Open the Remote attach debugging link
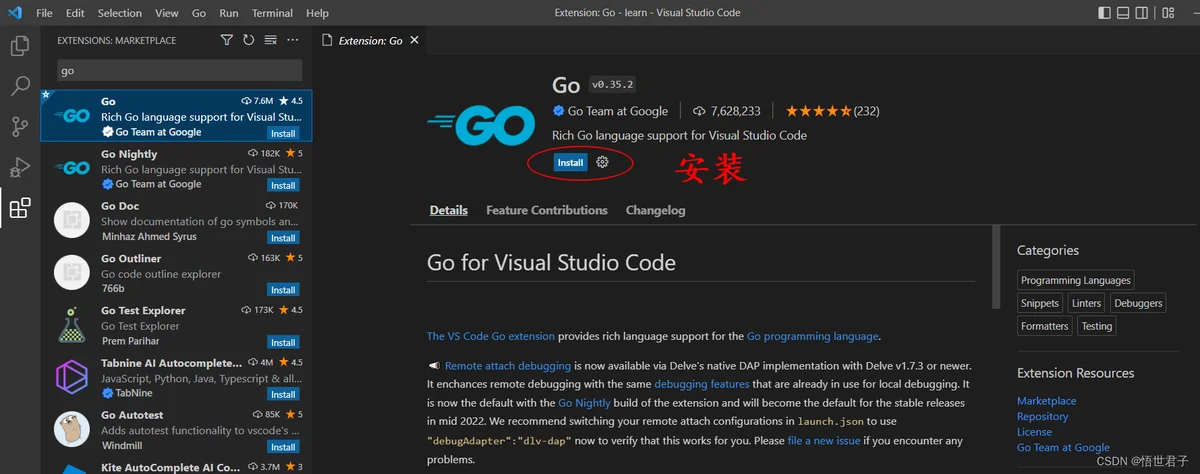The width and height of the screenshot is (1200, 474). [x=508, y=366]
